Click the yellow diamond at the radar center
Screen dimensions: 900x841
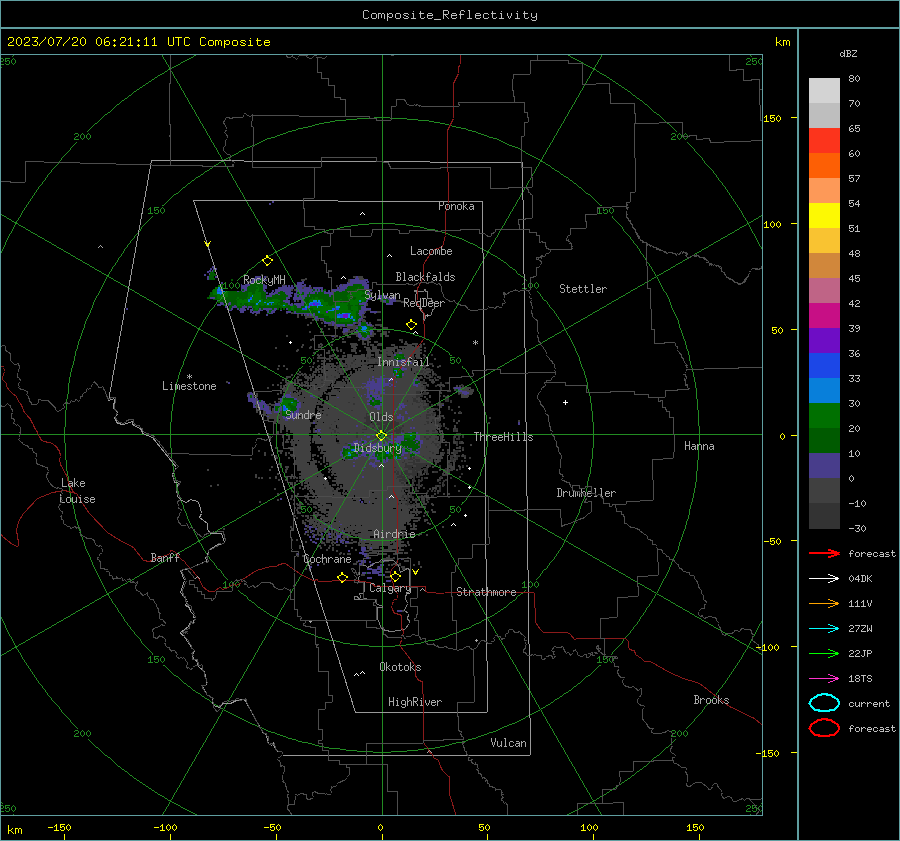click(x=381, y=436)
